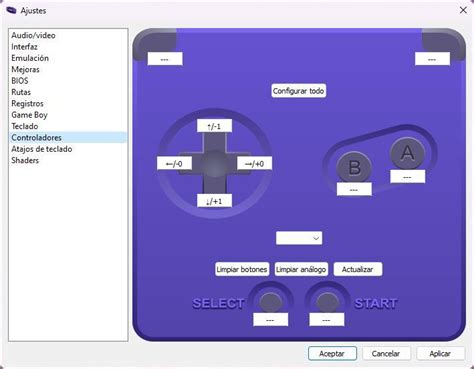474x369 pixels.
Task: Click the Limpiar botones button
Action: pyautogui.click(x=242, y=269)
